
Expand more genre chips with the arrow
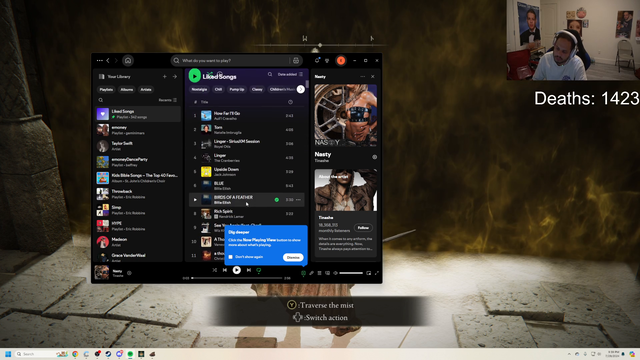click(x=301, y=89)
